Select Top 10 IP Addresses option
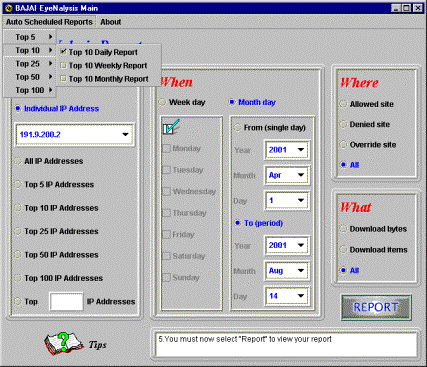Image resolution: width=427 pixels, height=367 pixels. pyautogui.click(x=18, y=208)
